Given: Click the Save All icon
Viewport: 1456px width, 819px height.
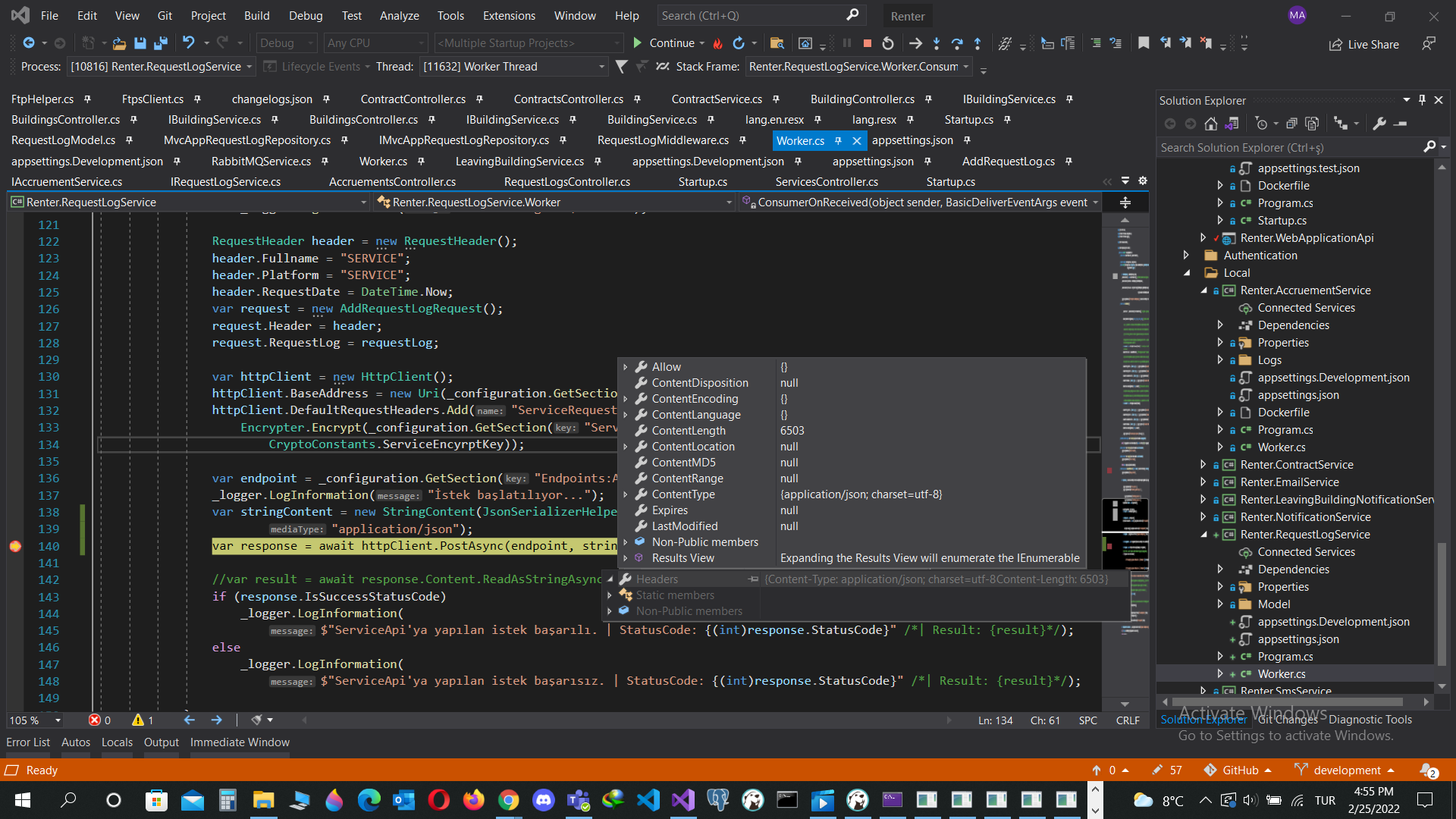Looking at the screenshot, I should point(160,43).
